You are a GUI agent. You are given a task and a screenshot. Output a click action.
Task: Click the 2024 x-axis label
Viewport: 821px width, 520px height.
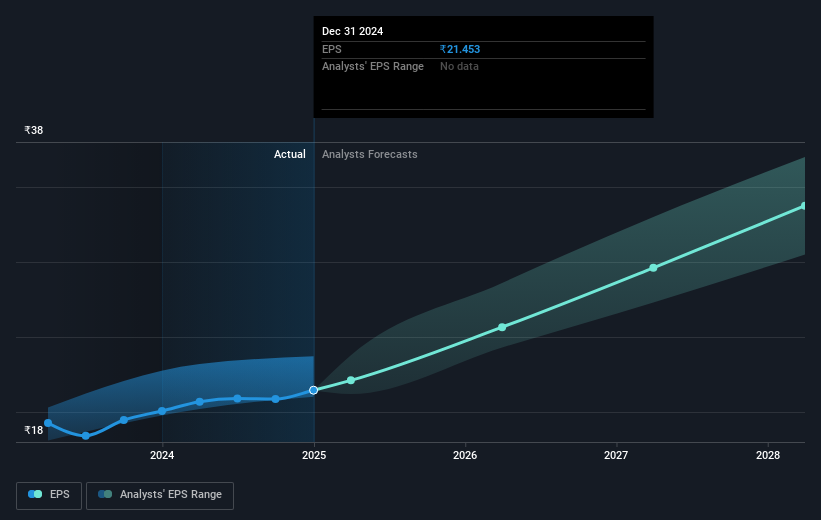[162, 455]
